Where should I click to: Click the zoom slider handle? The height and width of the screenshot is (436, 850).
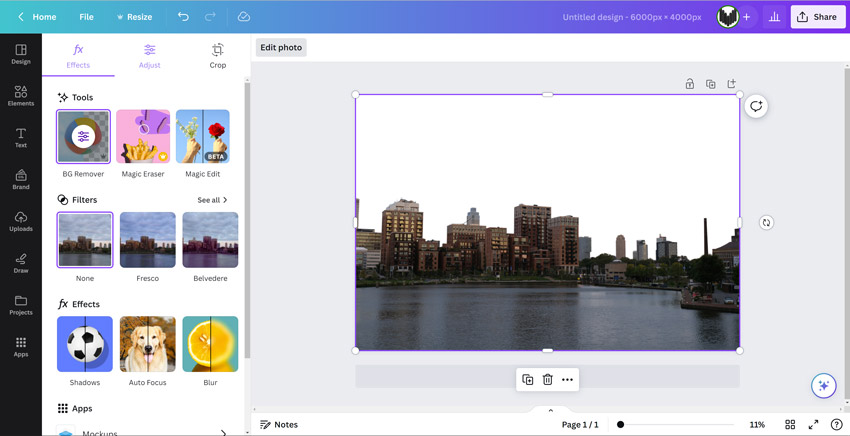pos(620,425)
